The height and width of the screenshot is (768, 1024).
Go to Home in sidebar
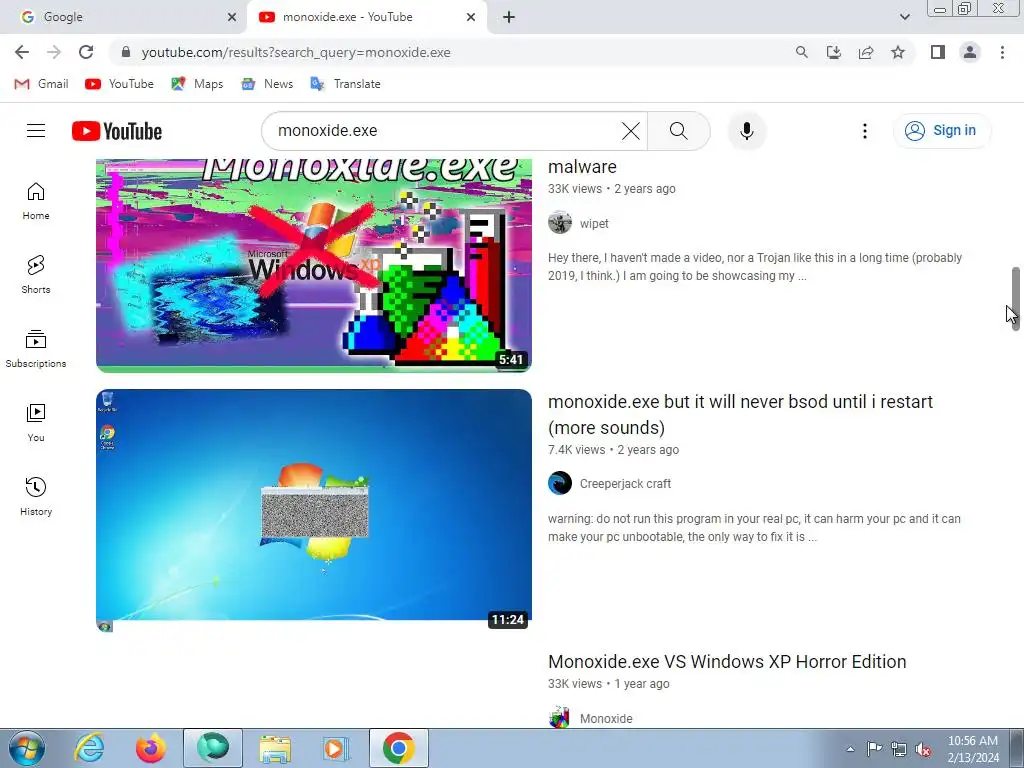(x=36, y=201)
